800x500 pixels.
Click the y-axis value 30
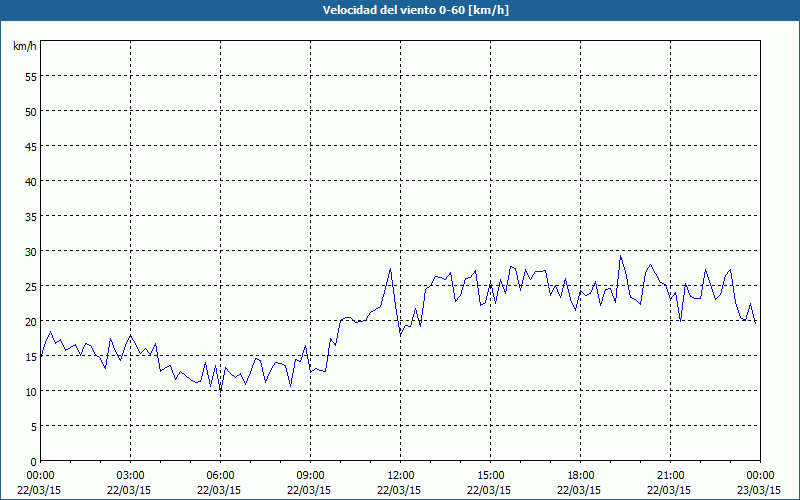coord(31,252)
